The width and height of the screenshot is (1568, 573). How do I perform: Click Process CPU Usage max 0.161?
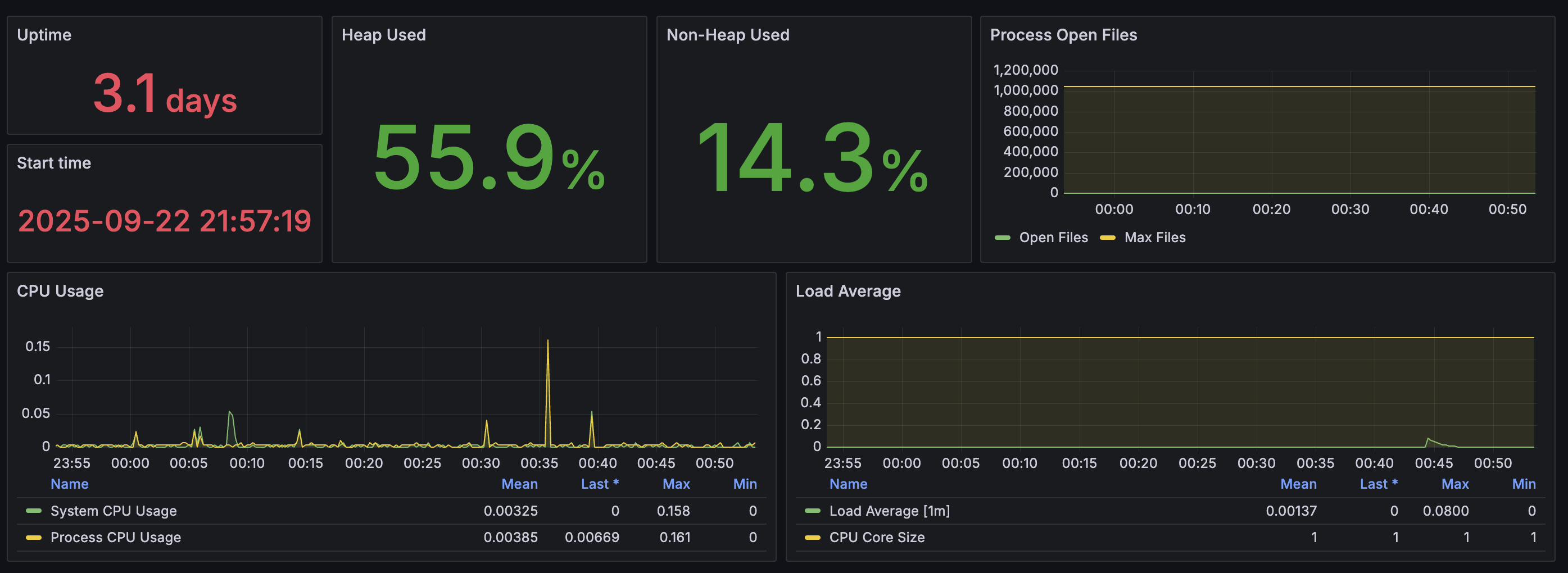(x=674, y=538)
